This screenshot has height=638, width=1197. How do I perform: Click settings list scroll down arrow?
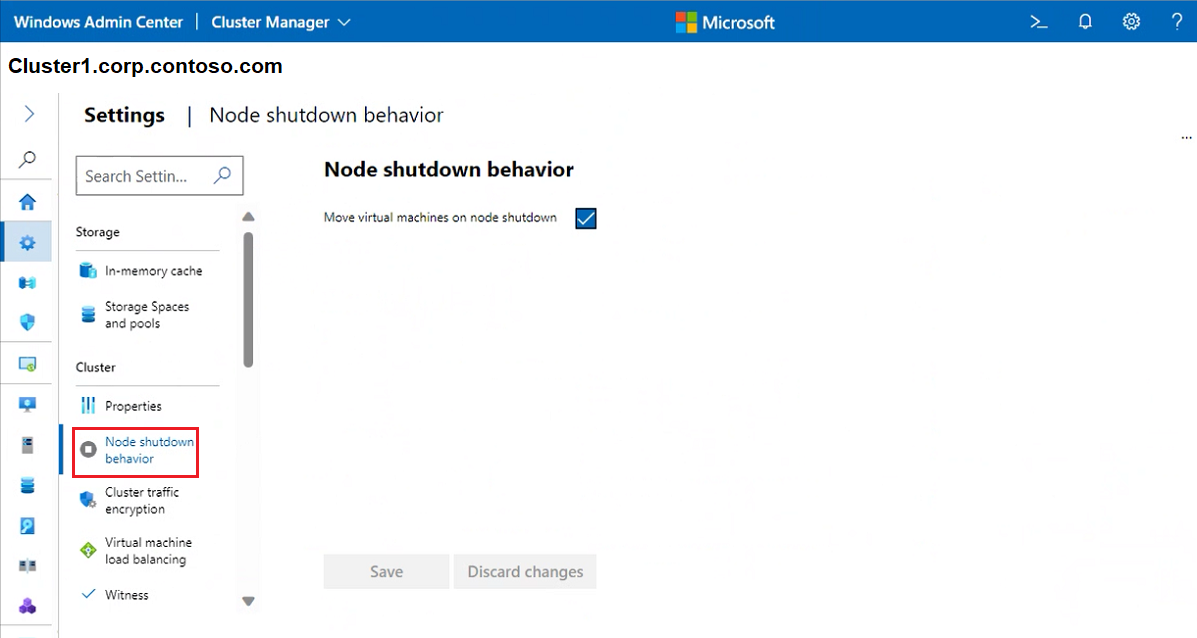[x=248, y=601]
